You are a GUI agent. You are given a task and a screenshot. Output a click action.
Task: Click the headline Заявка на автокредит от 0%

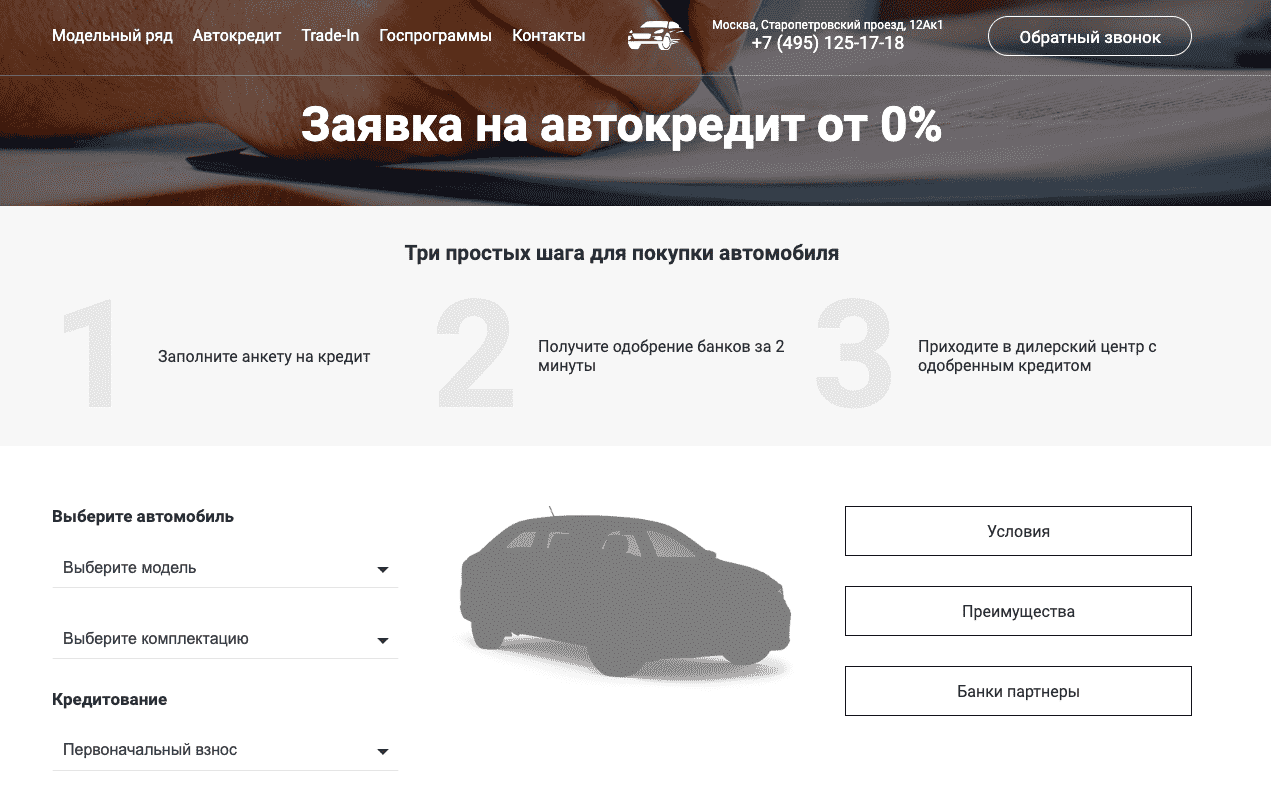click(x=622, y=126)
